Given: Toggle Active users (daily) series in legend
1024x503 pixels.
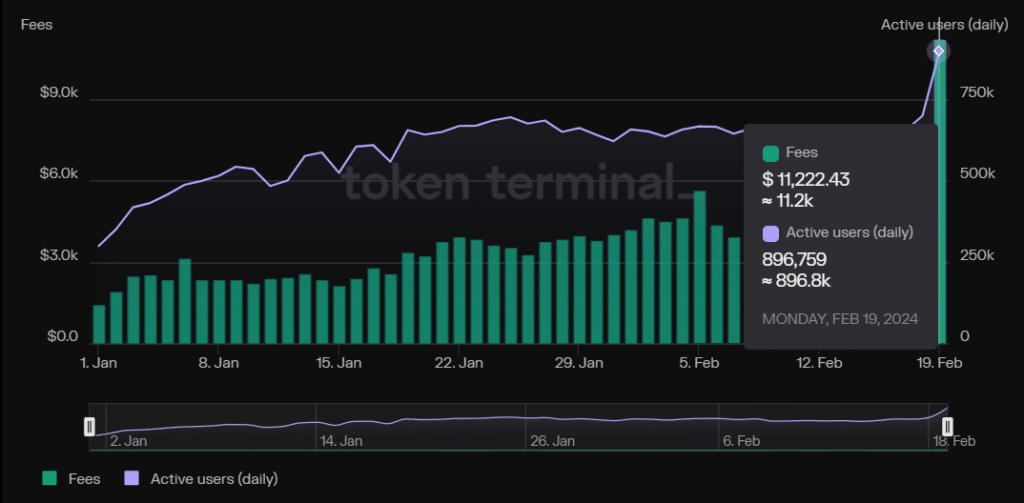Looking at the screenshot, I should pyautogui.click(x=201, y=479).
